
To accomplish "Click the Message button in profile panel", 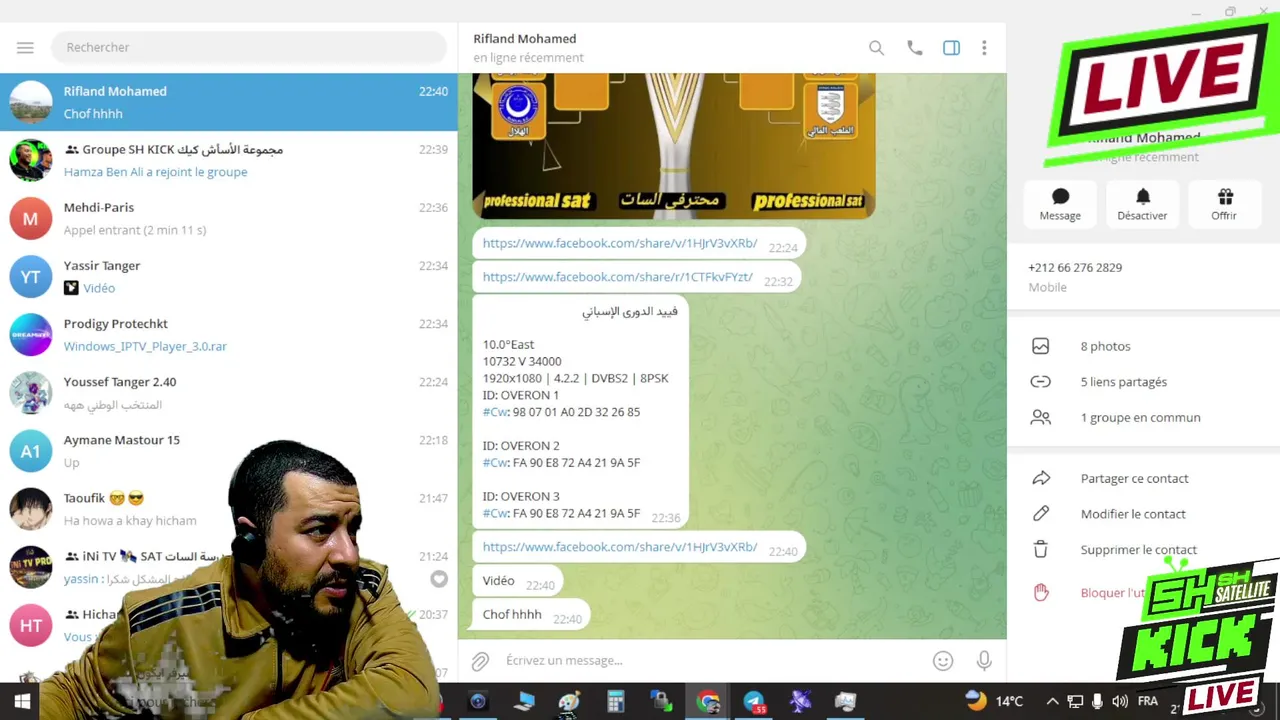I will [1060, 204].
